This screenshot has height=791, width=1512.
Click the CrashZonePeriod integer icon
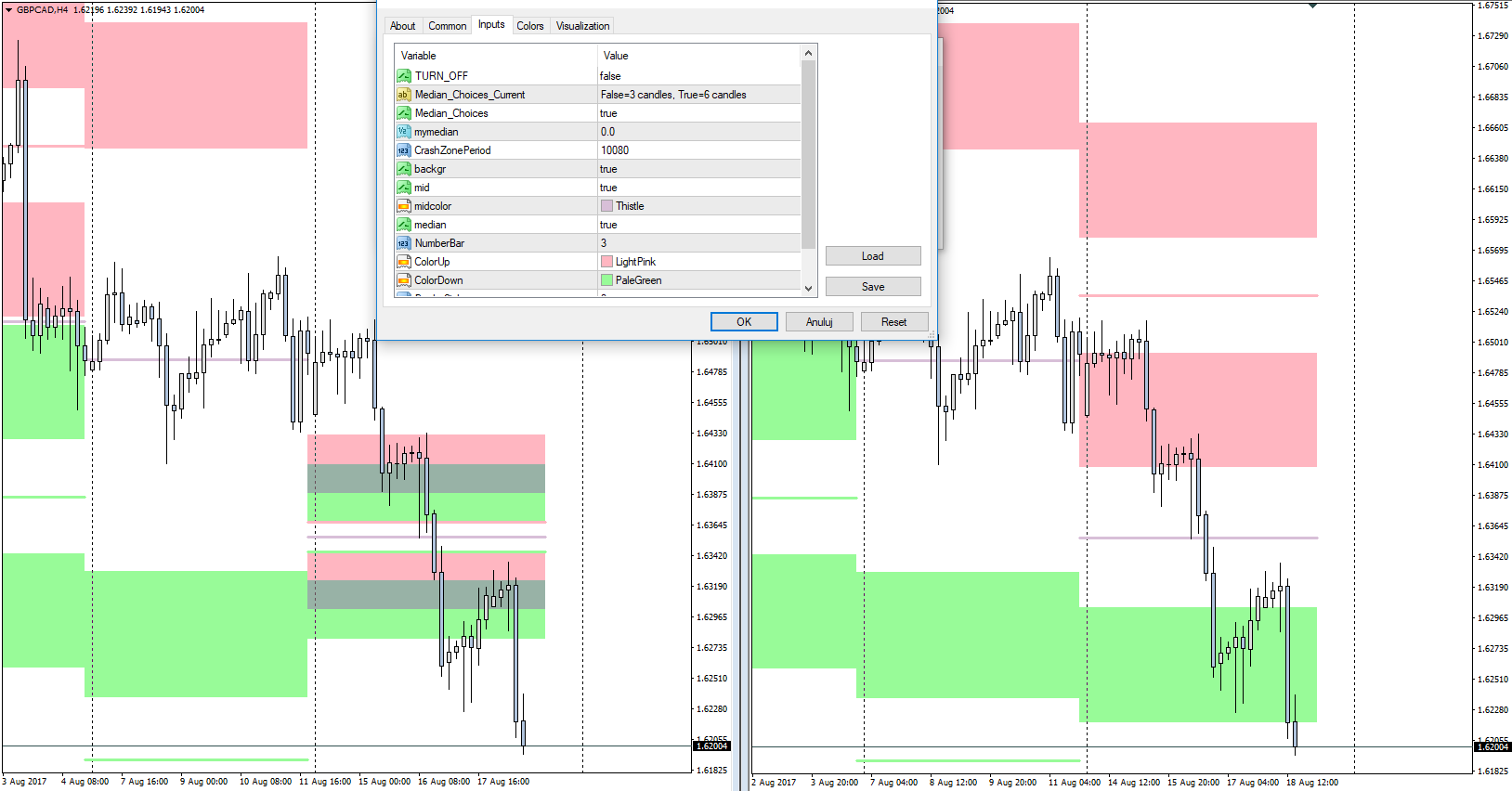pos(403,150)
